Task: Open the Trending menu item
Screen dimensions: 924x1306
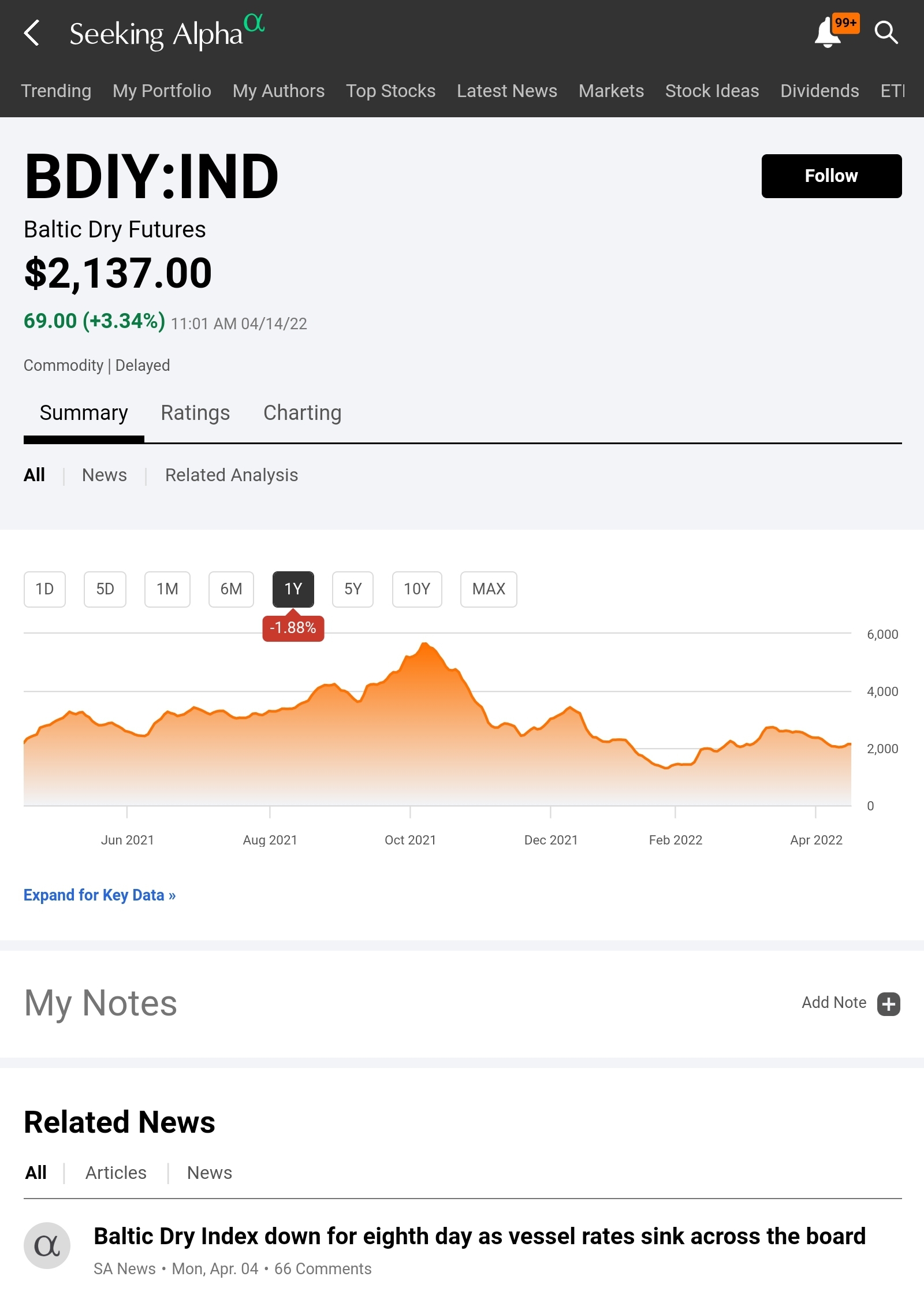Action: (56, 91)
